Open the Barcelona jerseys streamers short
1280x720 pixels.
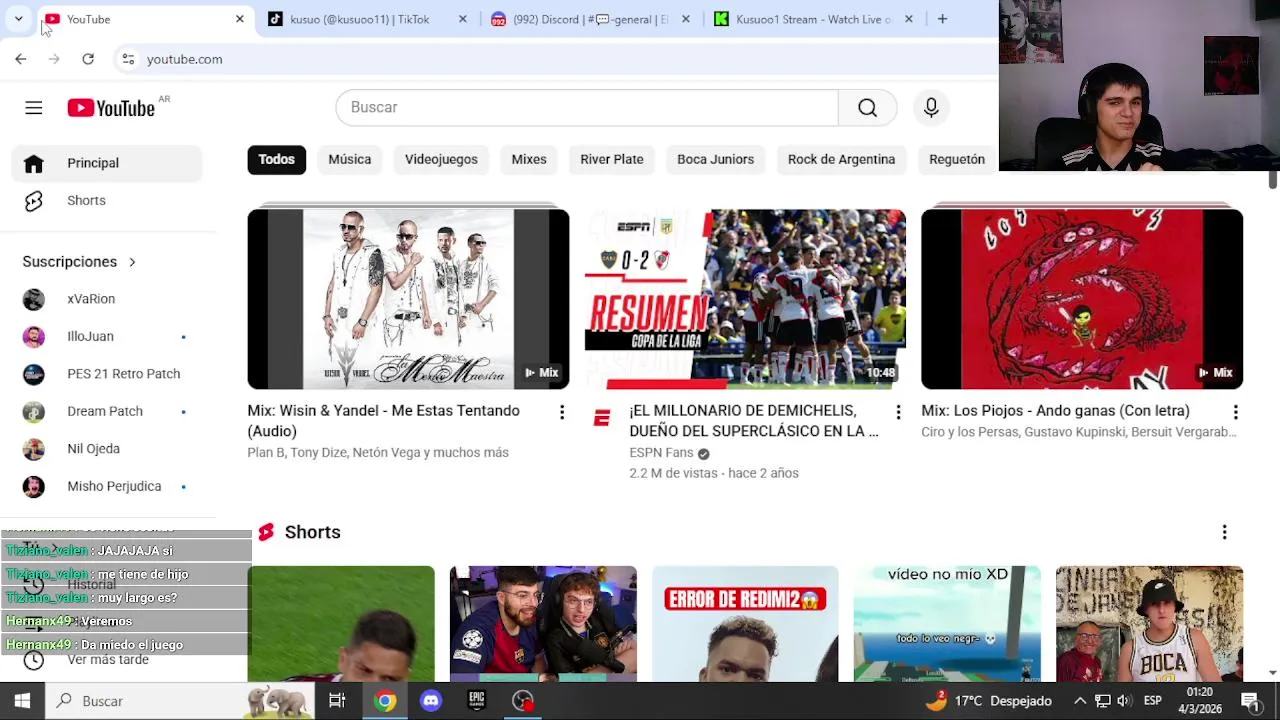[543, 623]
